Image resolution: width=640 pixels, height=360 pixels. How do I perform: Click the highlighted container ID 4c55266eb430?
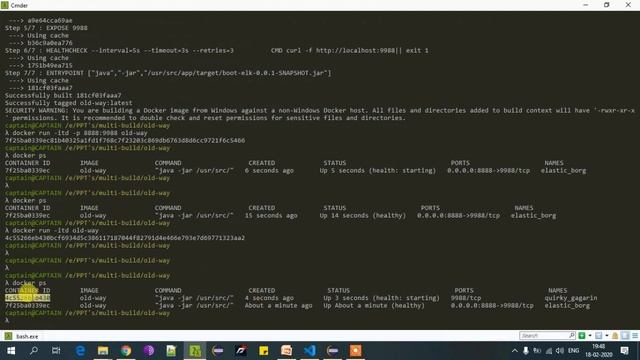click(27, 298)
